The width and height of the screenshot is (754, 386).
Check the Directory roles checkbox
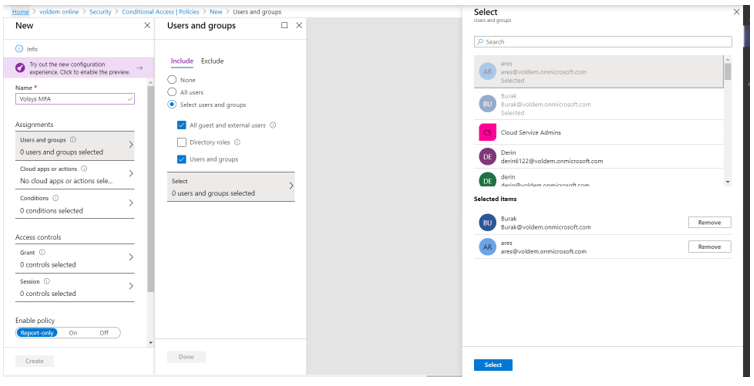tap(181, 142)
